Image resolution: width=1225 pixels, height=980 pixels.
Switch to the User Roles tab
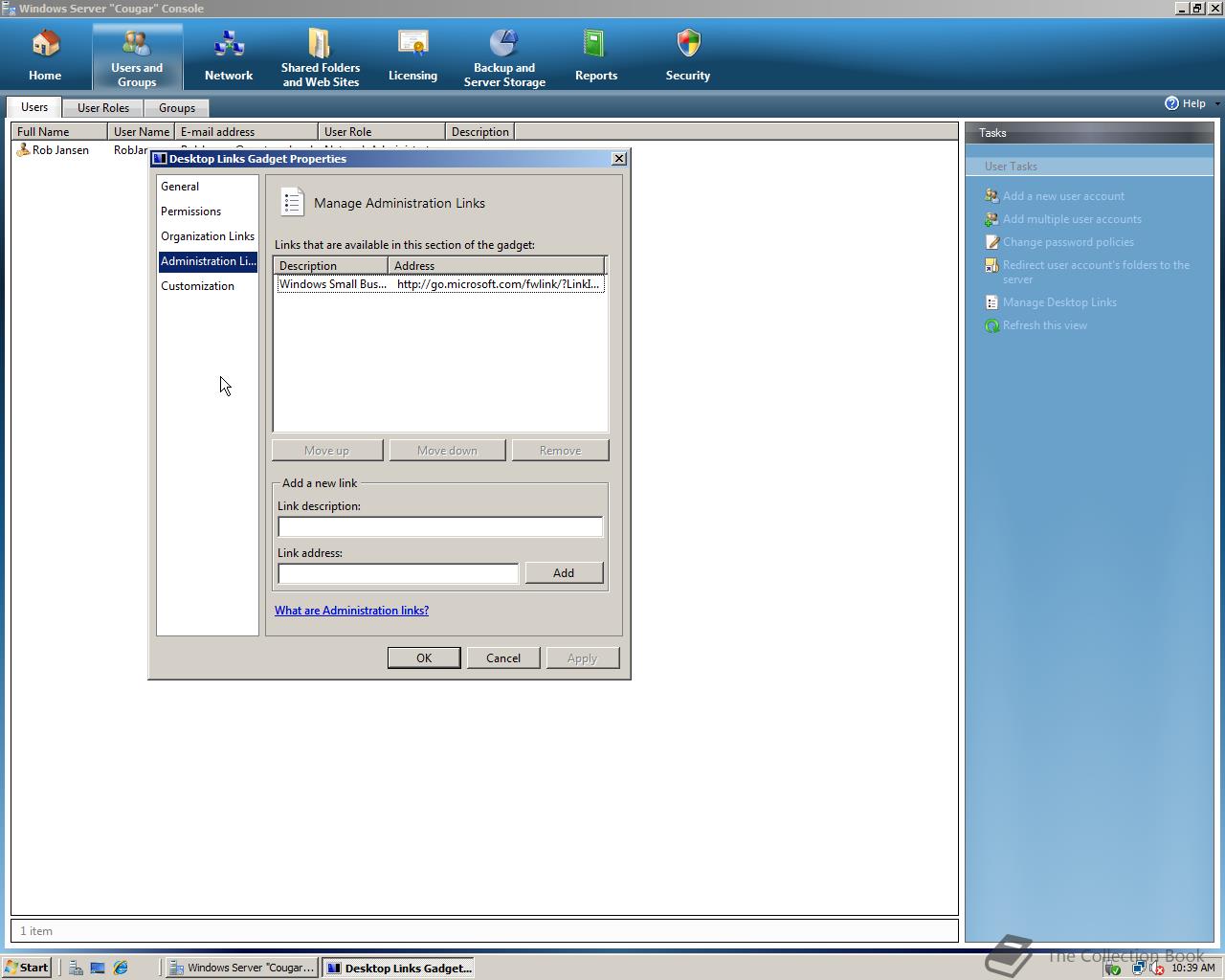tap(103, 108)
